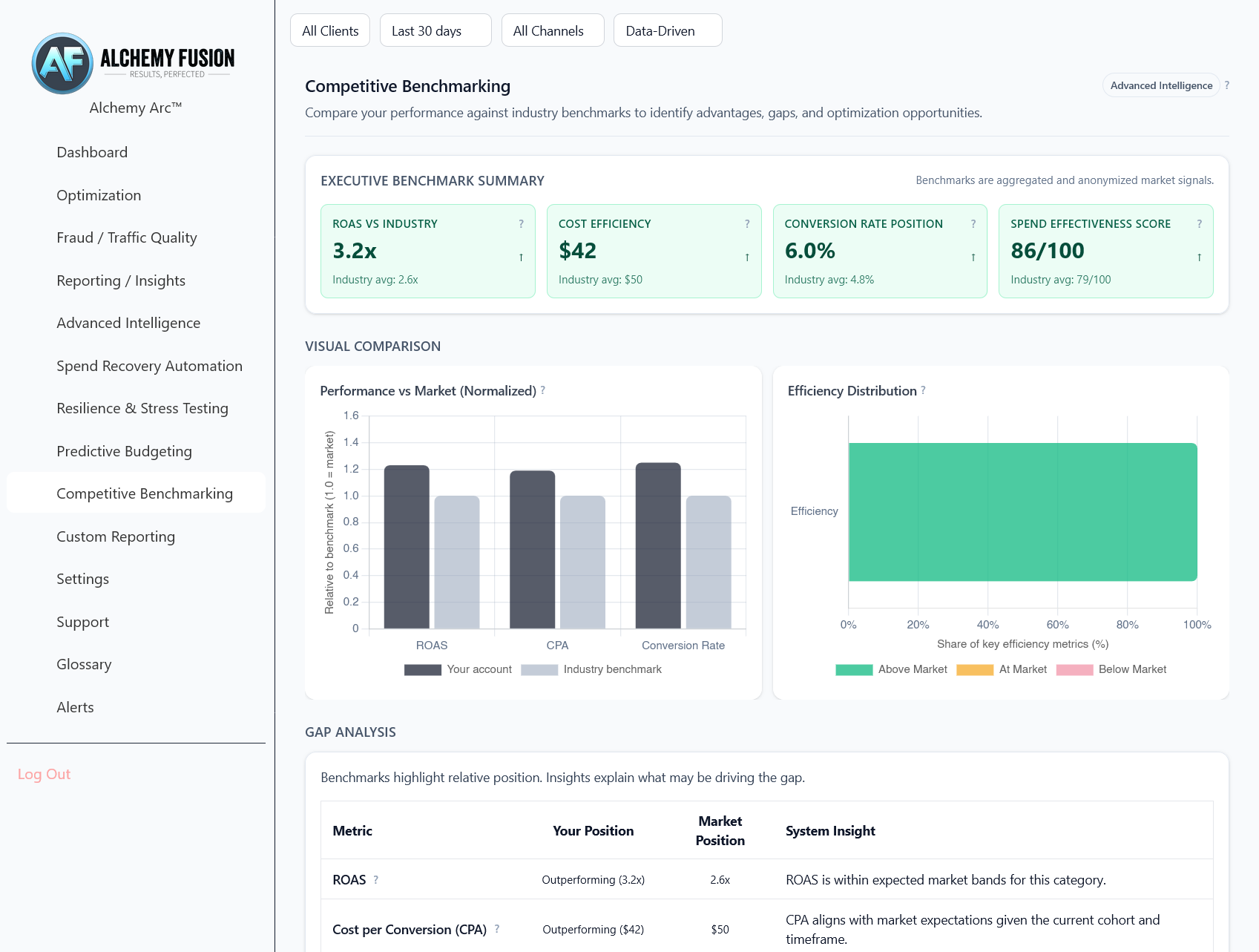
Task: Toggle the Above Market legend item
Action: coord(891,669)
